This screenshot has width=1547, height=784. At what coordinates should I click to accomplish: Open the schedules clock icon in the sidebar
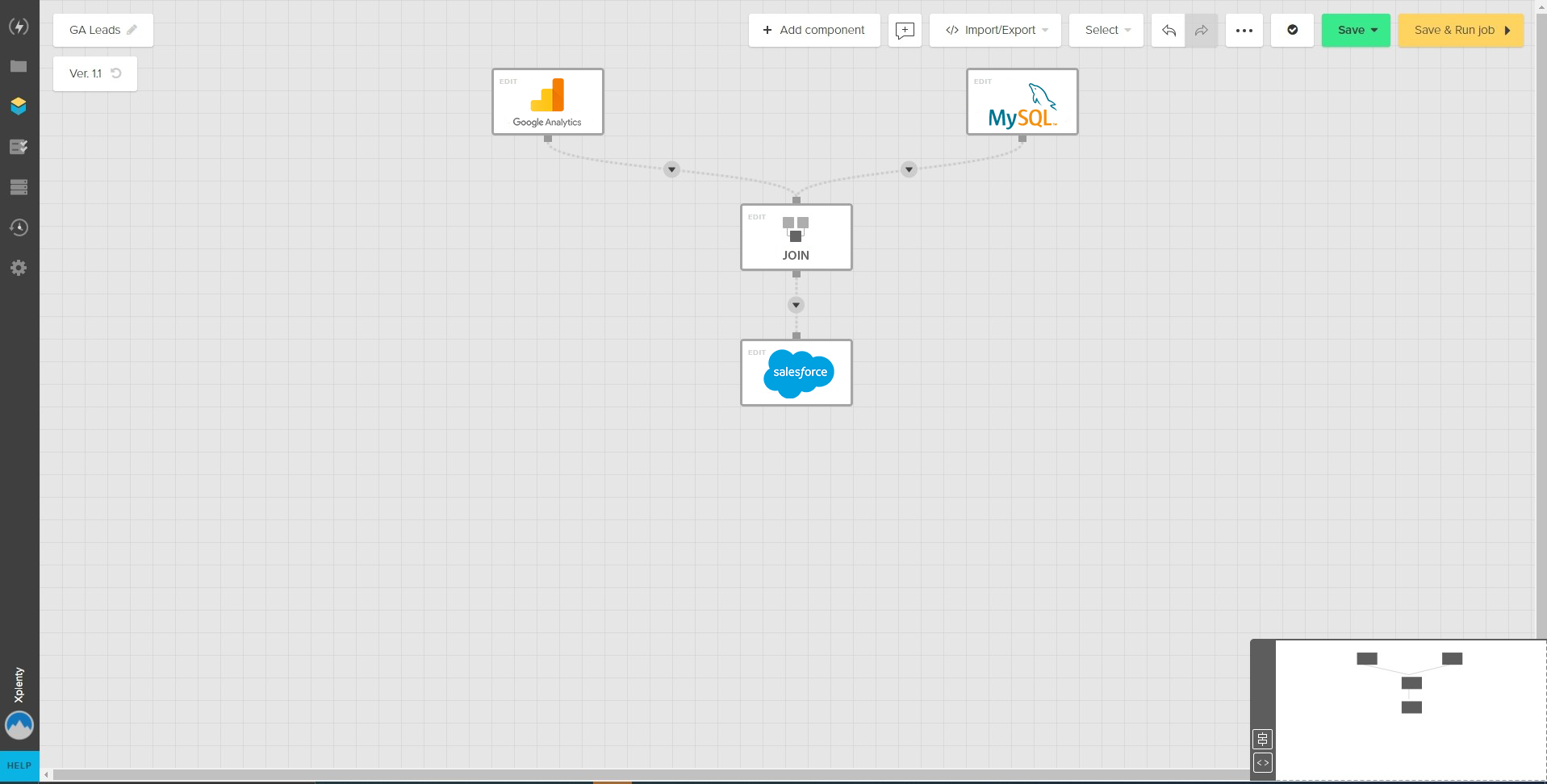pos(19,227)
